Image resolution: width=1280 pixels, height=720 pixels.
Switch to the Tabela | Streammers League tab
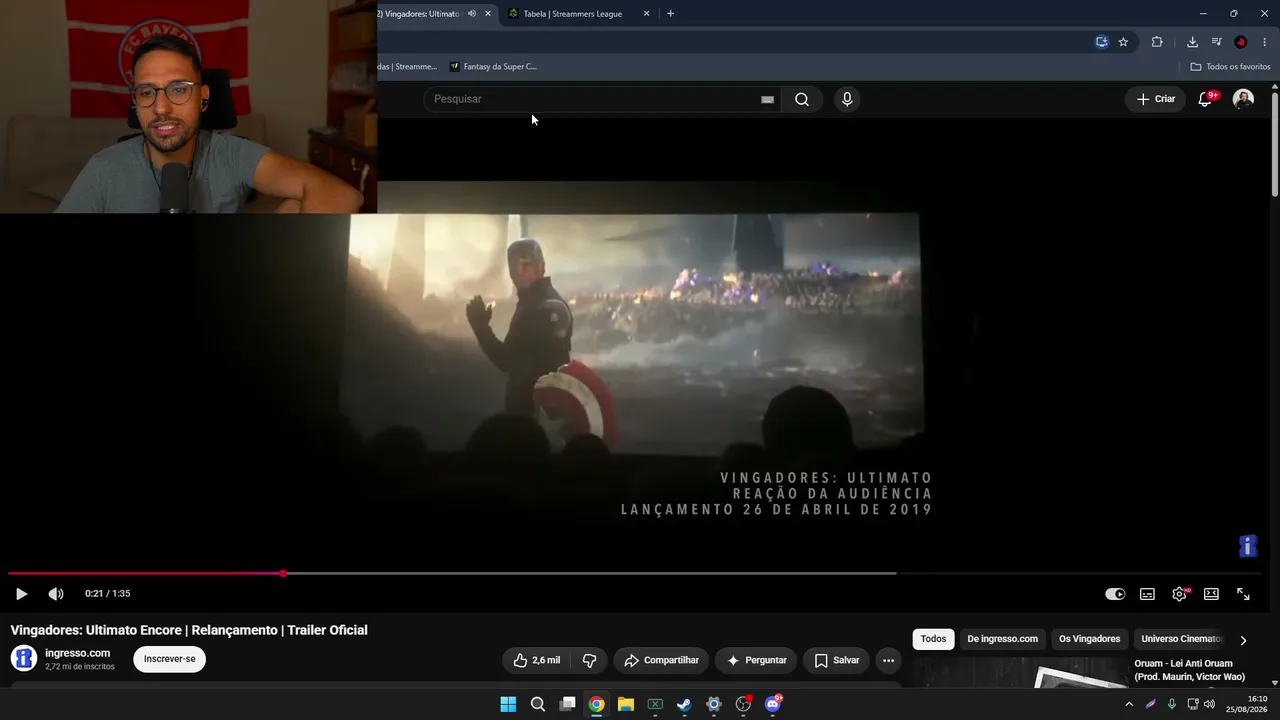573,14
